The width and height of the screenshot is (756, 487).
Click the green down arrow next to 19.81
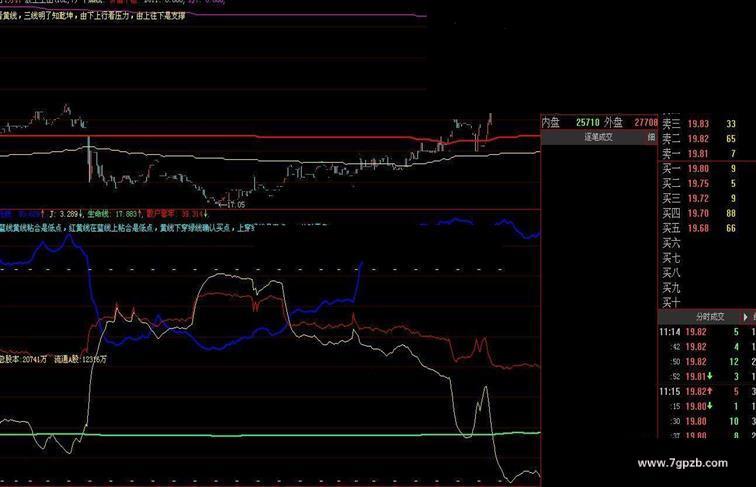pyautogui.click(x=709, y=376)
